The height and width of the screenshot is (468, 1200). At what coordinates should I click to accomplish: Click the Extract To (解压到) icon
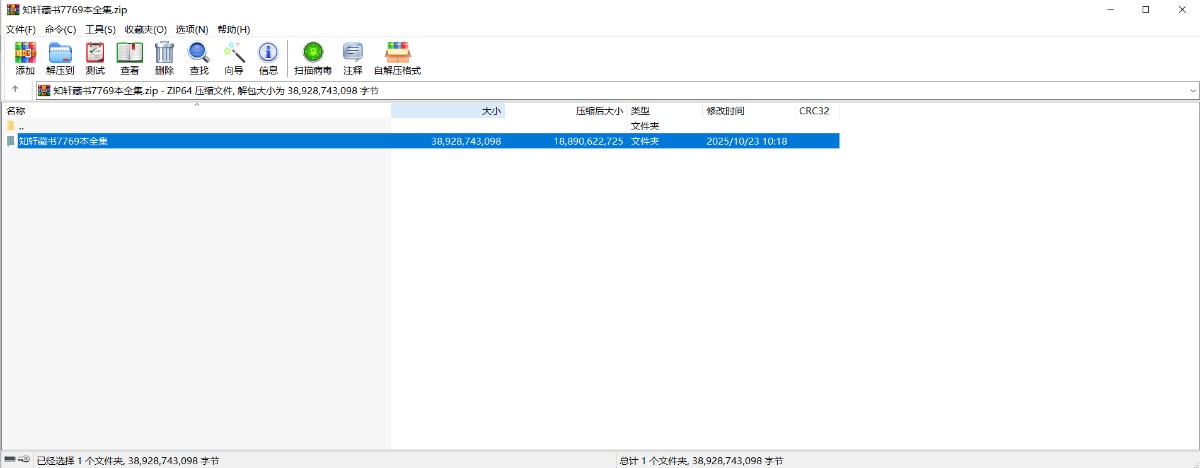60,58
